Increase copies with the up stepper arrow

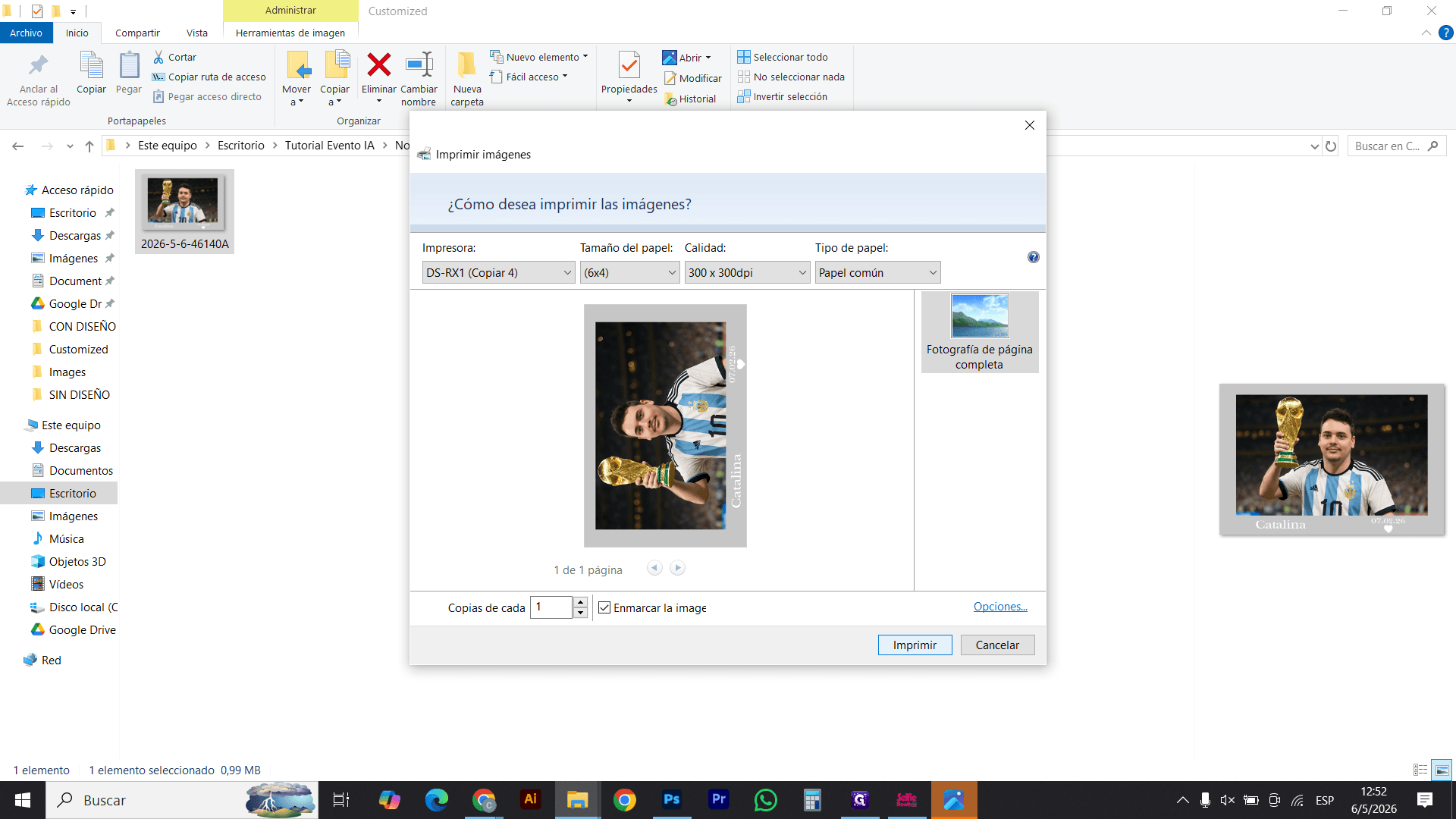pyautogui.click(x=581, y=602)
